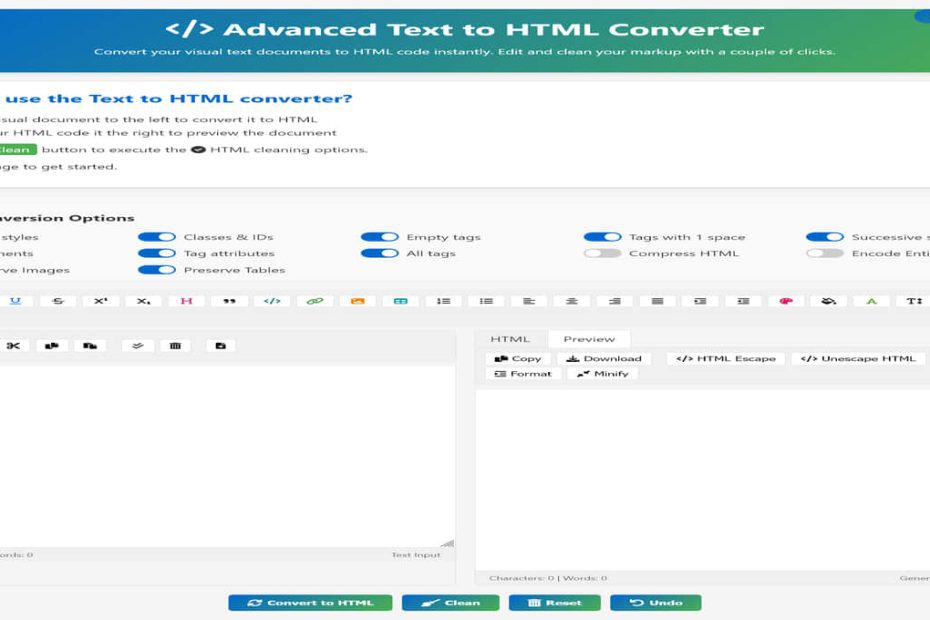Insert a heading with the H icon
Viewport: 930px width, 620px height.
[186, 301]
